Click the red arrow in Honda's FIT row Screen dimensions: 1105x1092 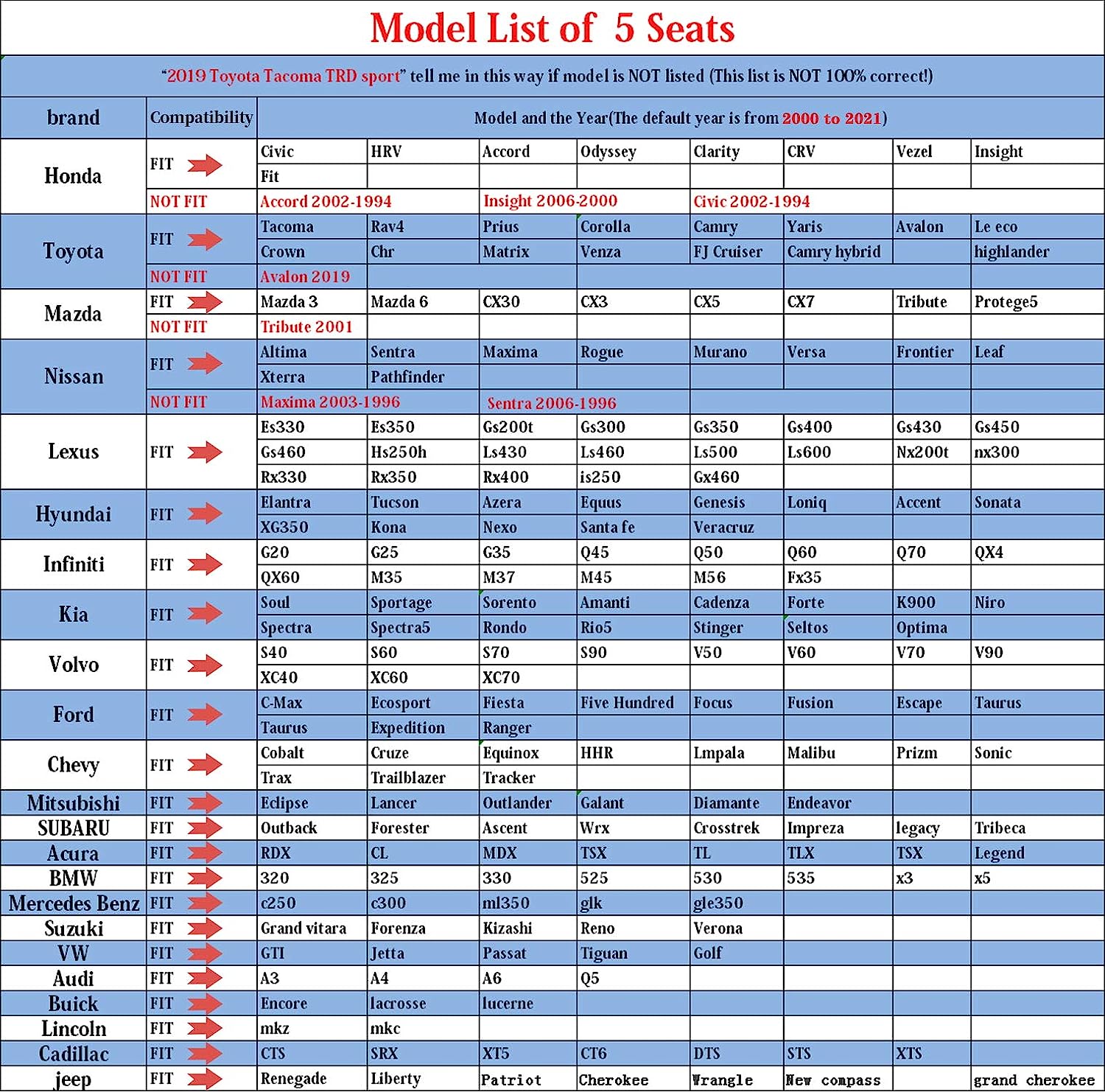[204, 164]
